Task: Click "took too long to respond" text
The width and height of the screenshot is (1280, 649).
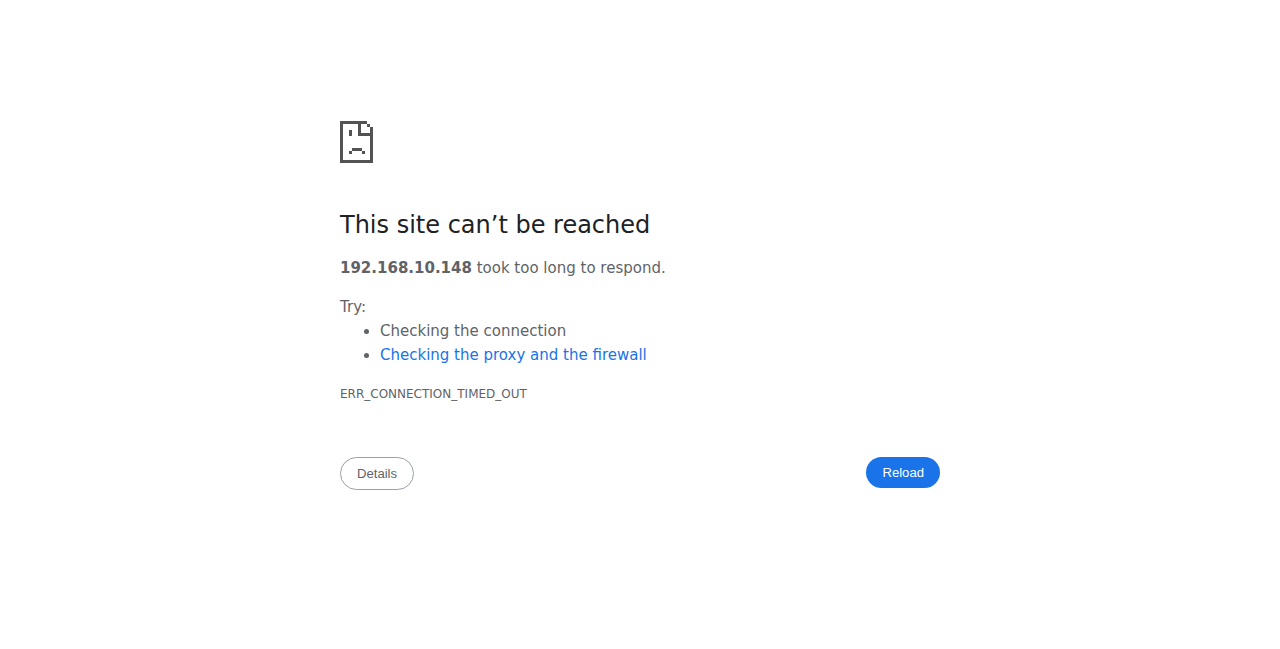Action: pos(569,268)
